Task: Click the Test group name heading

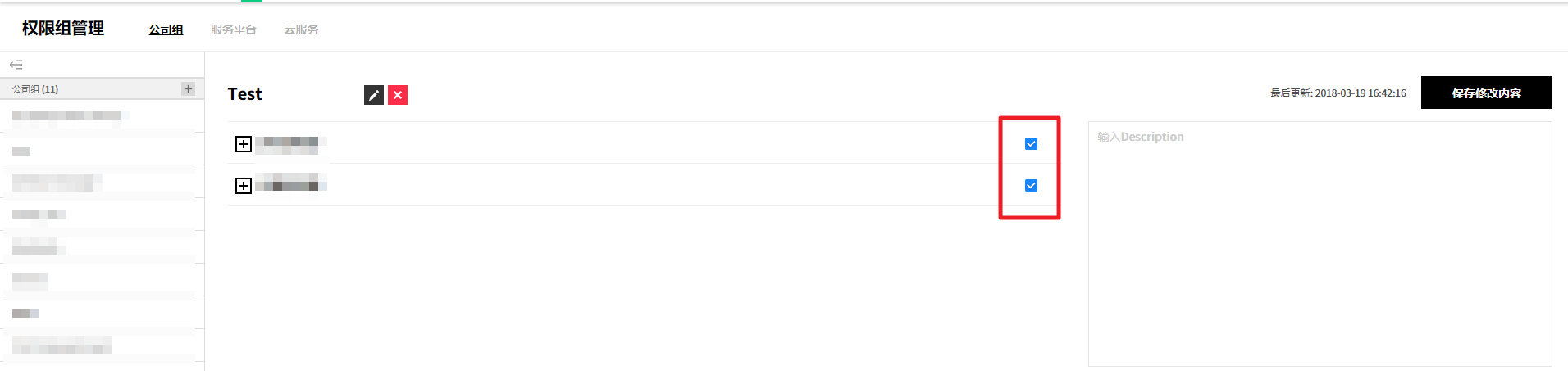Action: coord(244,94)
